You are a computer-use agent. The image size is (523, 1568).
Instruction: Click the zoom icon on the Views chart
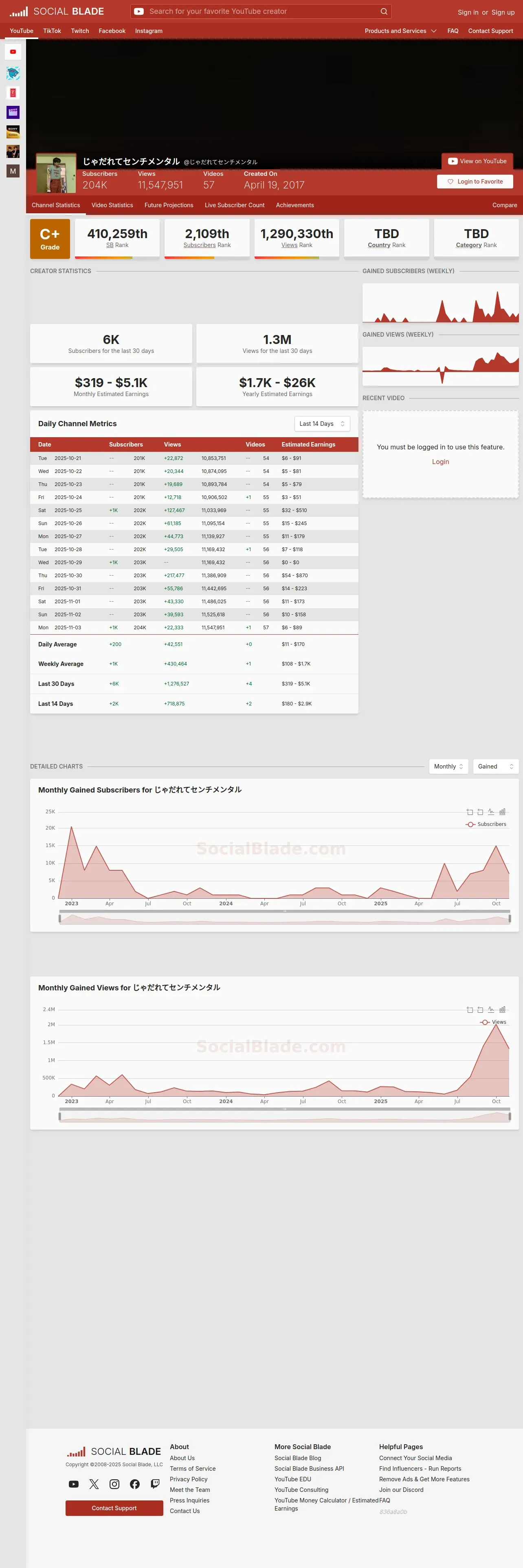469,1010
